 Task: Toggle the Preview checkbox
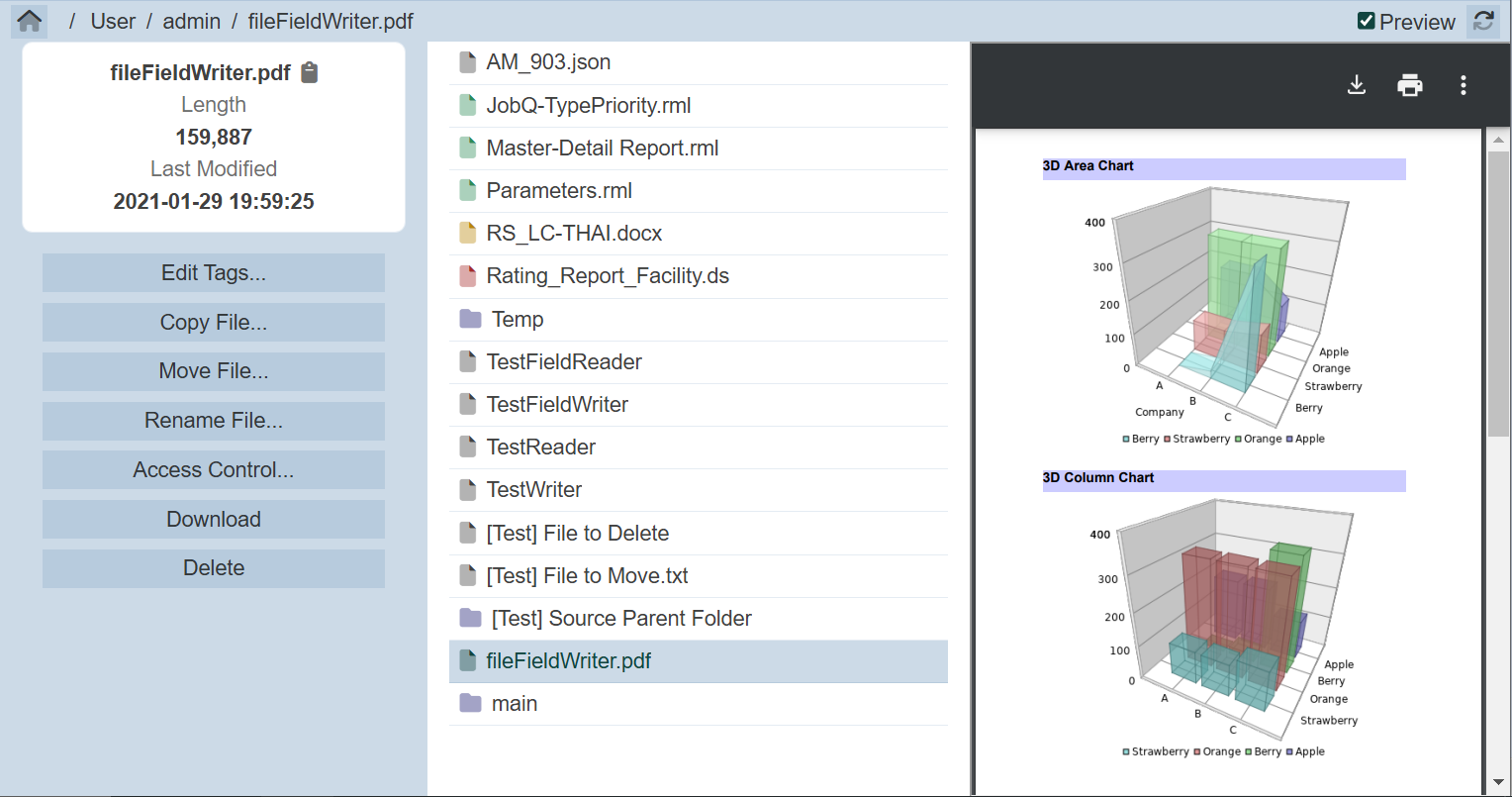pyautogui.click(x=1367, y=21)
